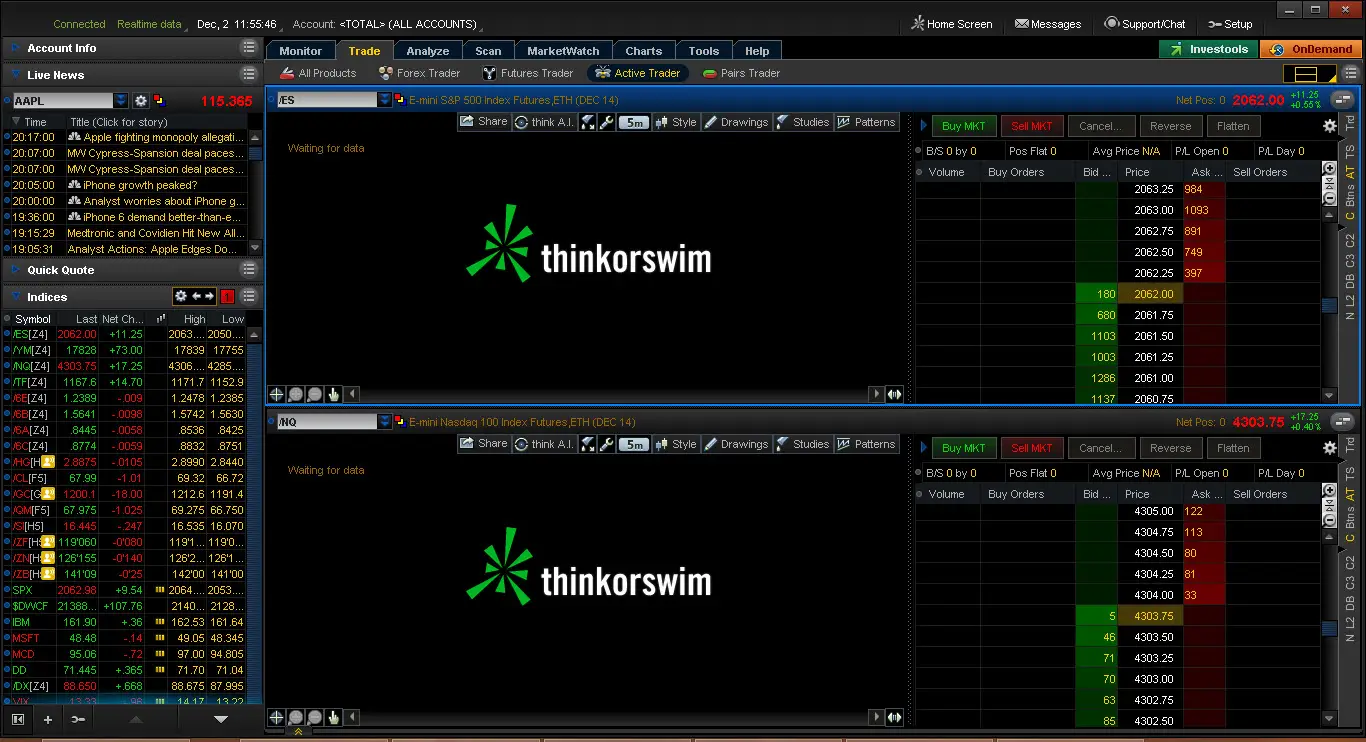Toggle the red number 1 link indicator in Indices
Viewport: 1366px width, 742px height.
(227, 296)
